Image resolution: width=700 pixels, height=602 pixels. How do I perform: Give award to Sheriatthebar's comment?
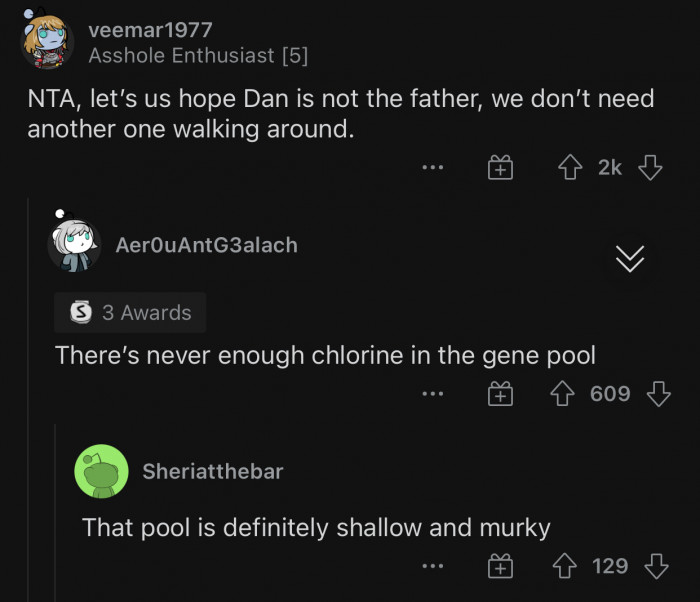500,567
